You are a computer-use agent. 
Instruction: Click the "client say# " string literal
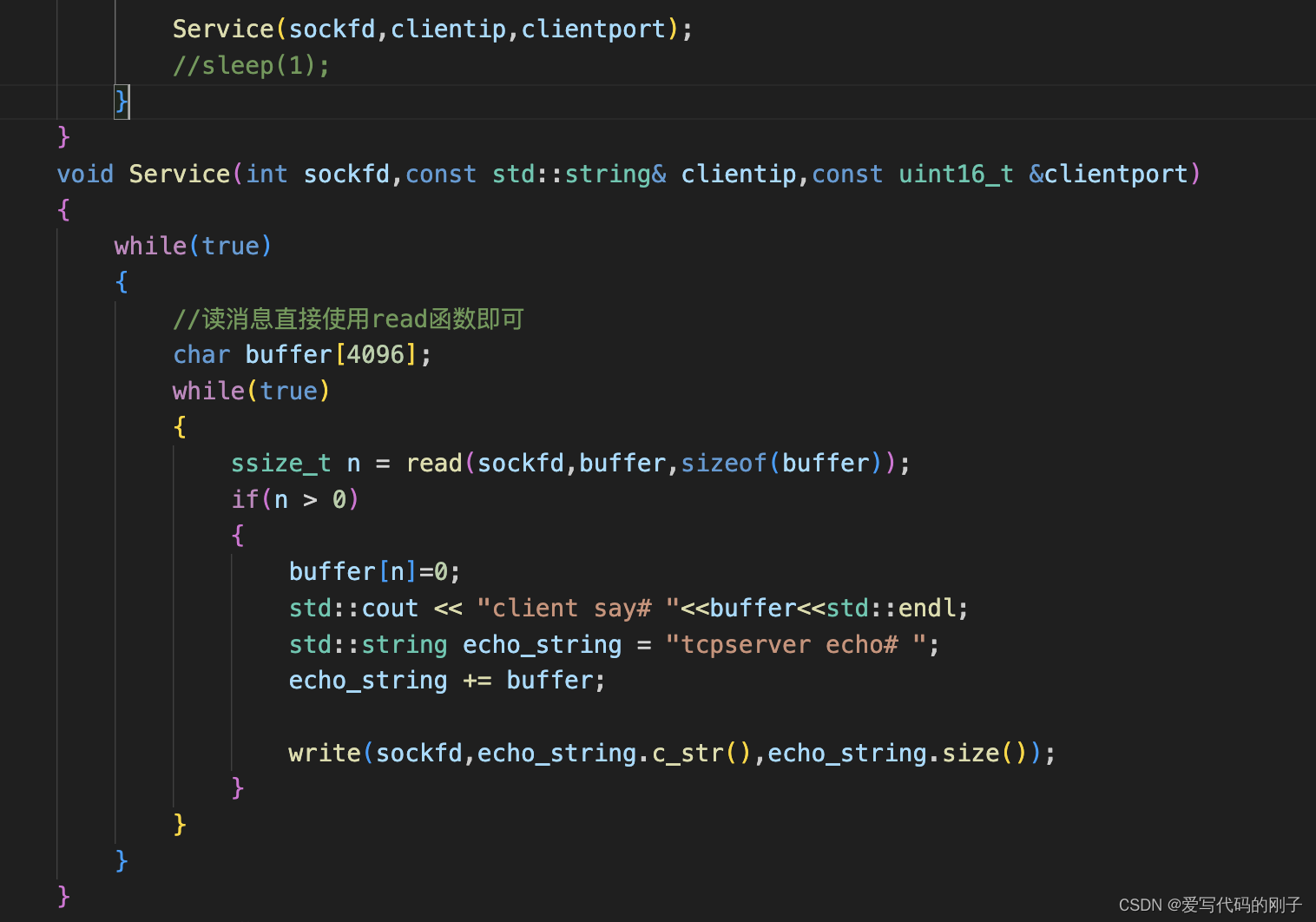pos(578,609)
